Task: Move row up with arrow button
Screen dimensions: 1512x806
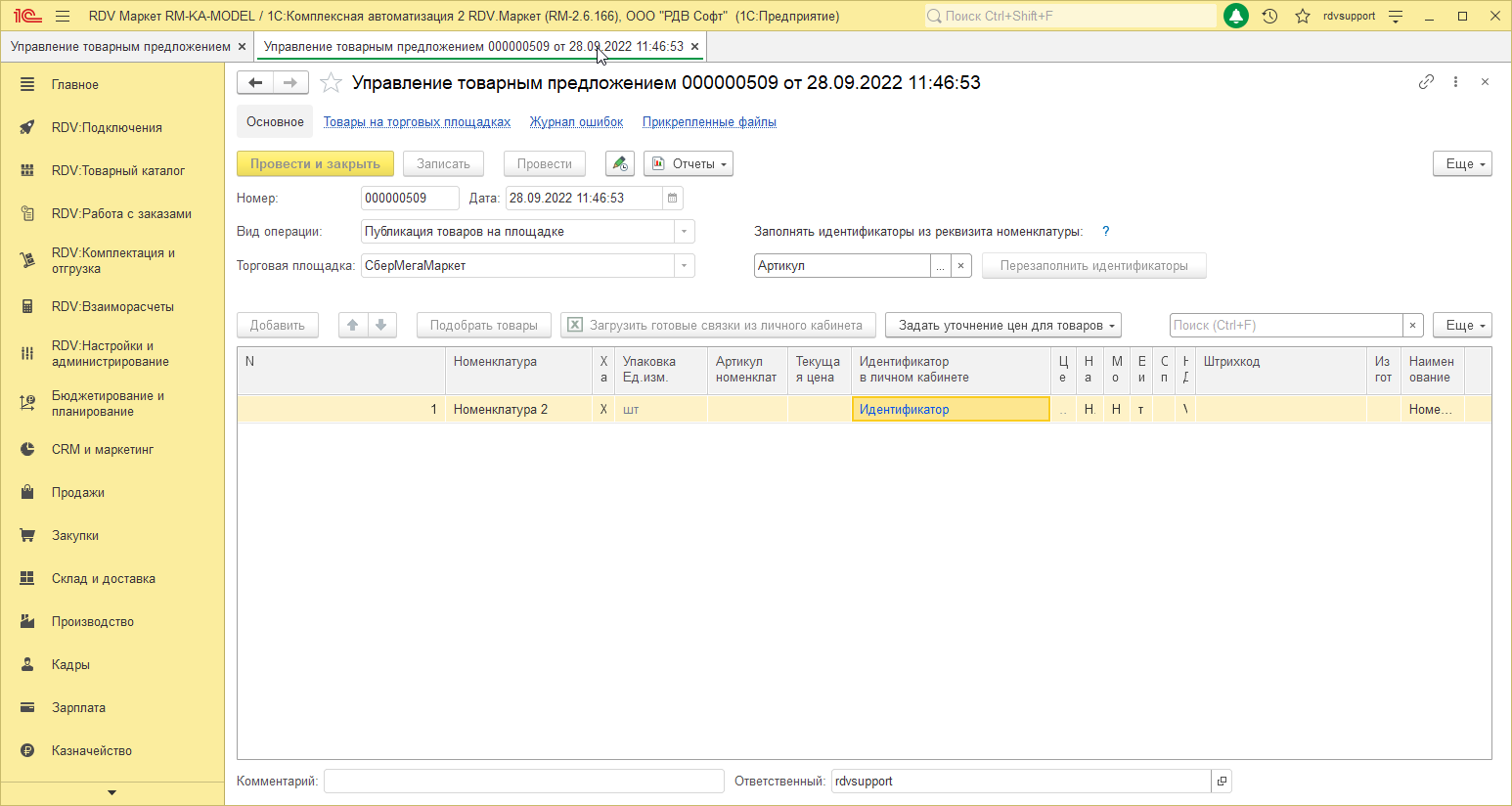Action: [x=353, y=326]
